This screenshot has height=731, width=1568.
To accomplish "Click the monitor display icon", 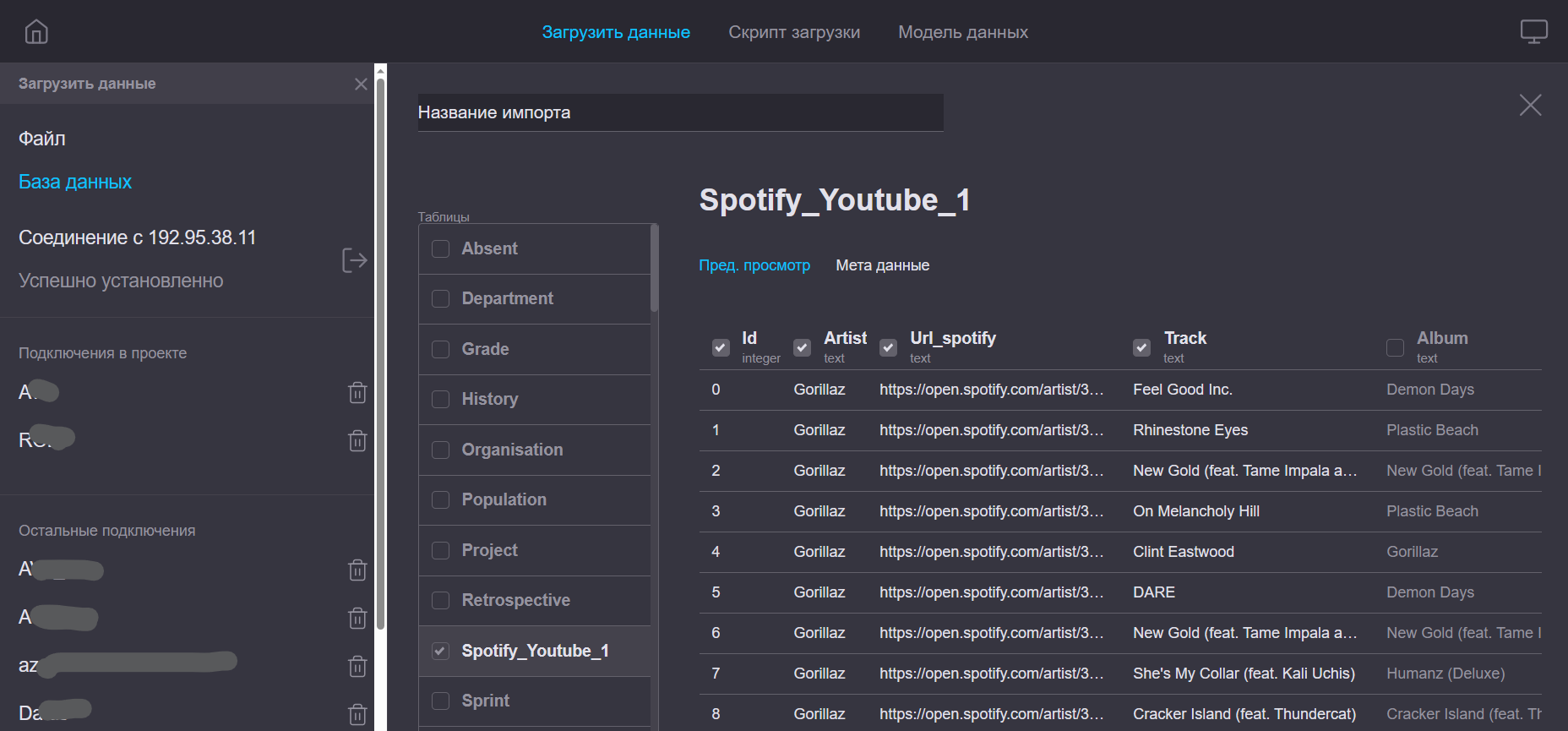I will (x=1533, y=32).
